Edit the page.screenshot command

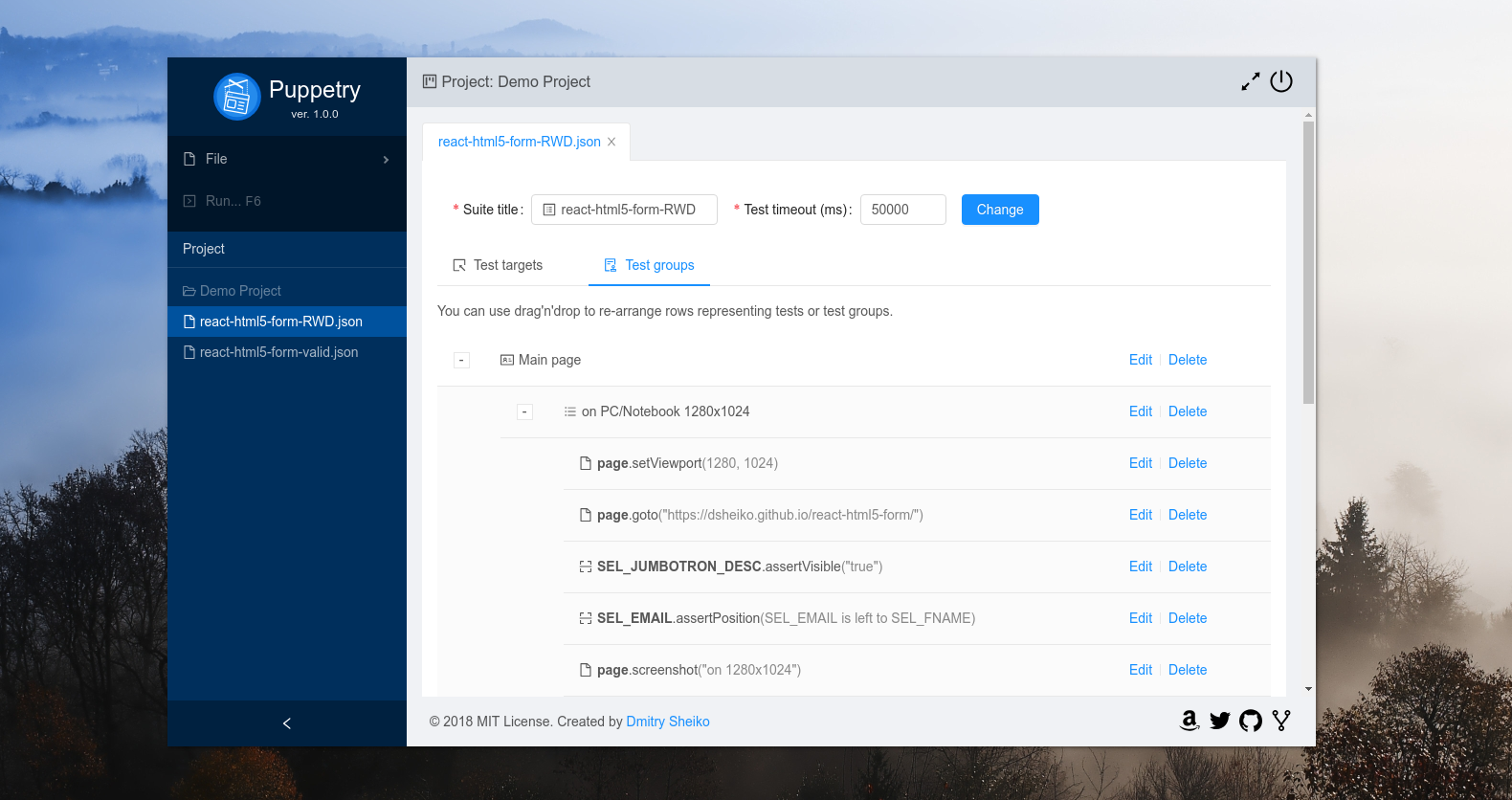click(x=1141, y=670)
